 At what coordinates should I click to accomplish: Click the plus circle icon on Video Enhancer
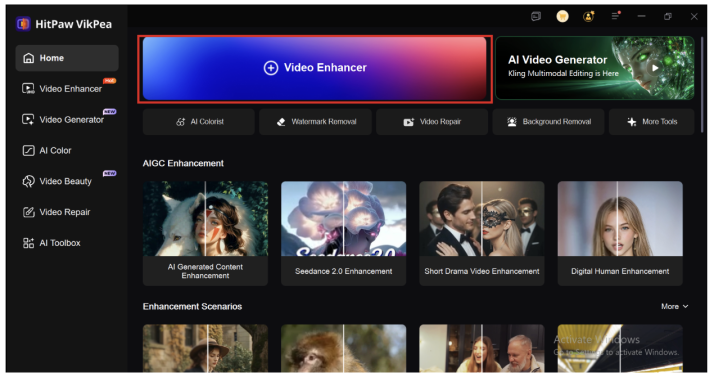[271, 68]
